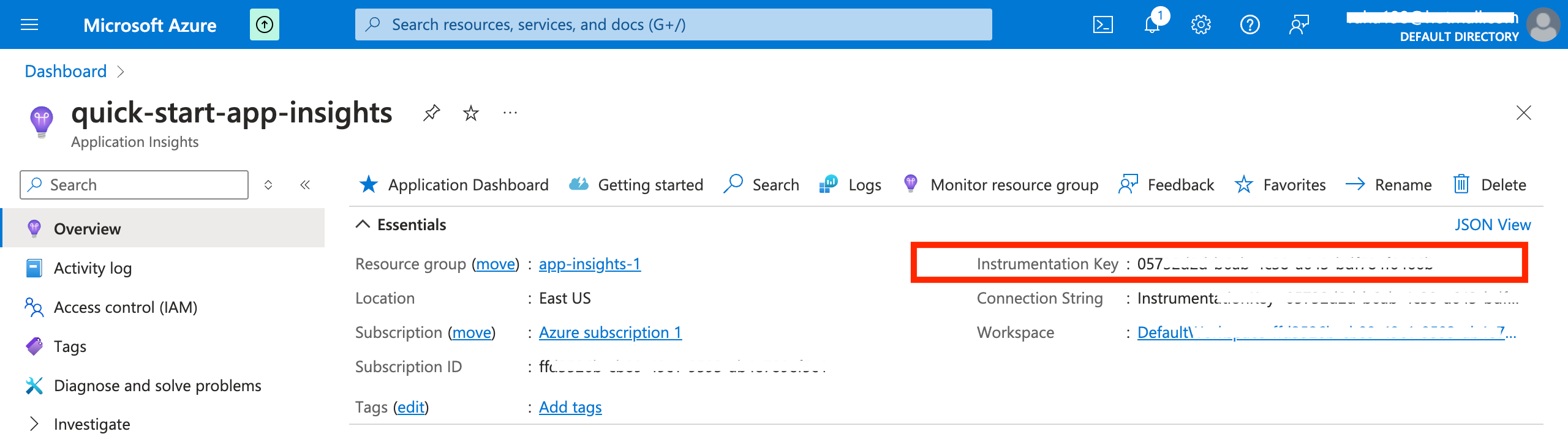Focus the global search resources box
Viewport: 1568px width, 434px height.
click(x=674, y=24)
